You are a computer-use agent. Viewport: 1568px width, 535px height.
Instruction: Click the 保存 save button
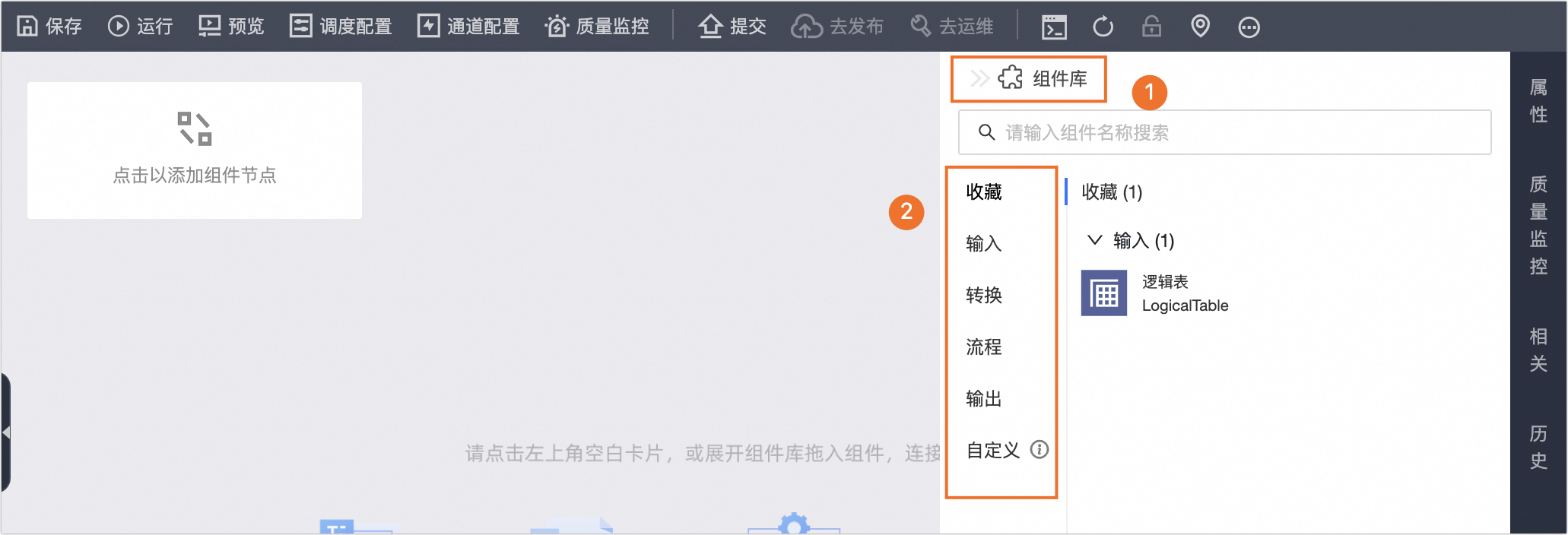pyautogui.click(x=49, y=27)
